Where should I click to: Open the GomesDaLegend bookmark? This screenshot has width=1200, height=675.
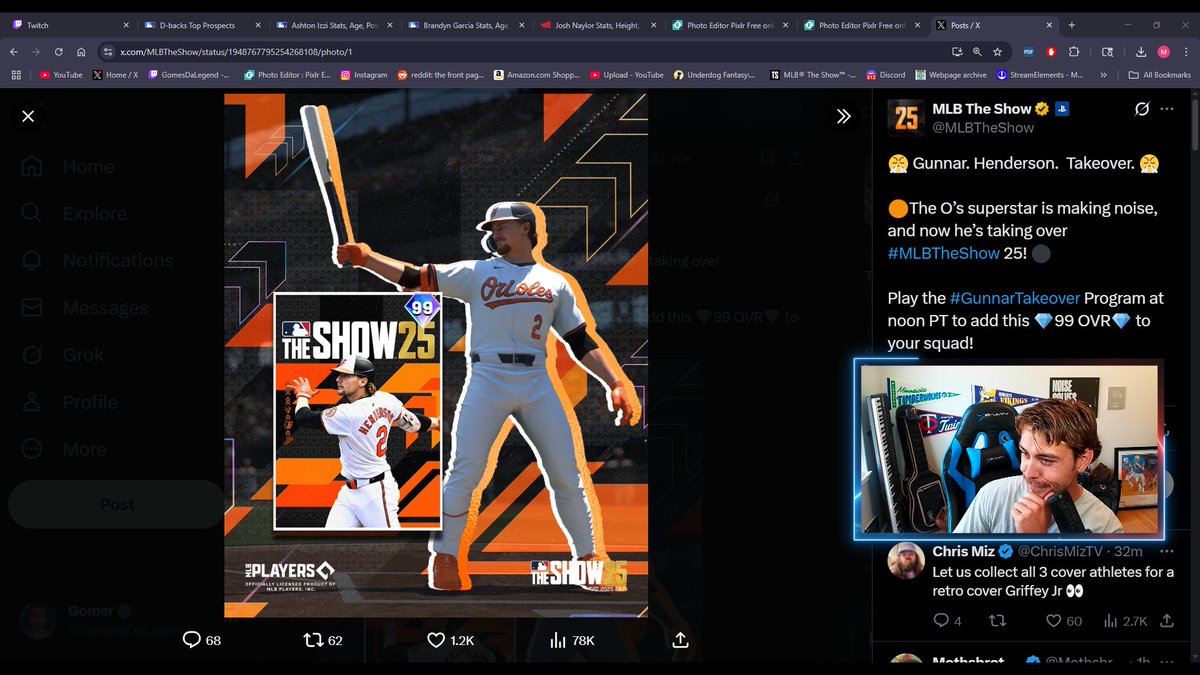pyautogui.click(x=188, y=74)
